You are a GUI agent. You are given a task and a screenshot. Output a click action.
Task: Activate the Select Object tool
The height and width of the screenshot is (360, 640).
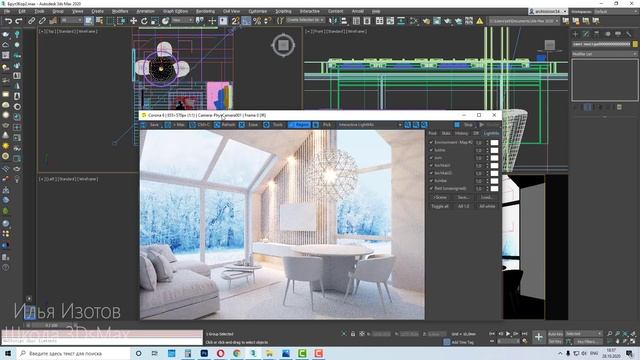(89, 21)
